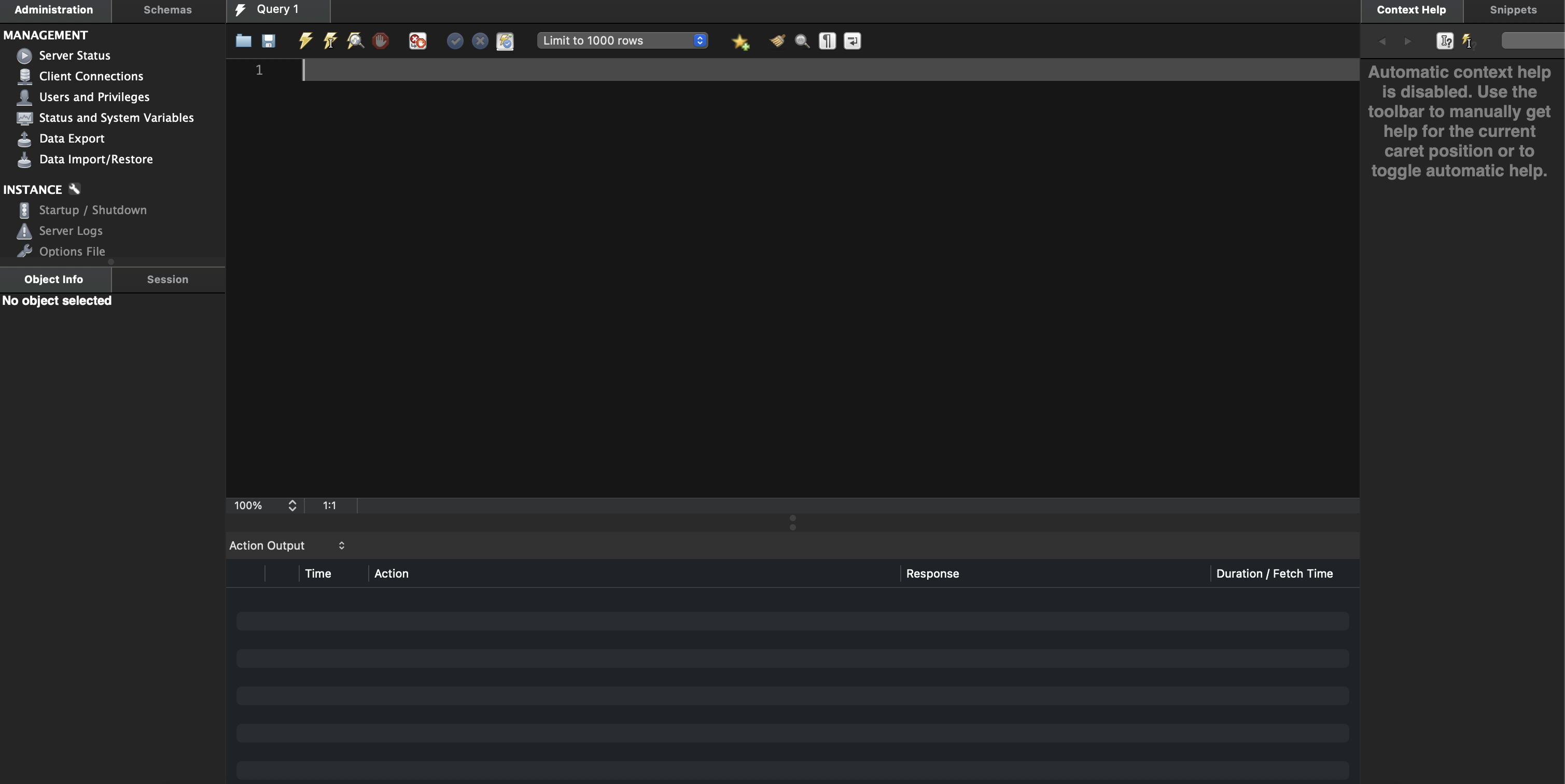Execute query with the lightning bolt icon
Screen dimensions: 1565x784
click(x=305, y=40)
